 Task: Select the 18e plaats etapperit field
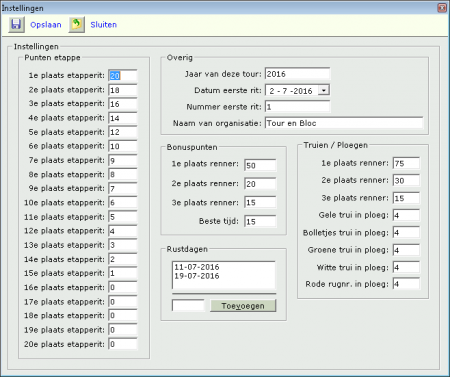pos(123,316)
